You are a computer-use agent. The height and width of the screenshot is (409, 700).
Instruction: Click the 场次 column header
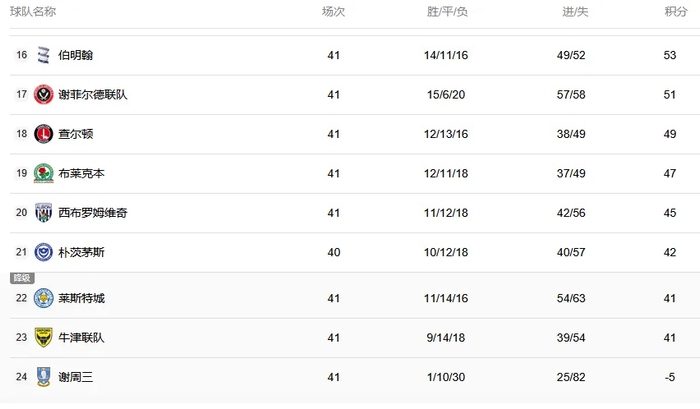[x=333, y=12]
